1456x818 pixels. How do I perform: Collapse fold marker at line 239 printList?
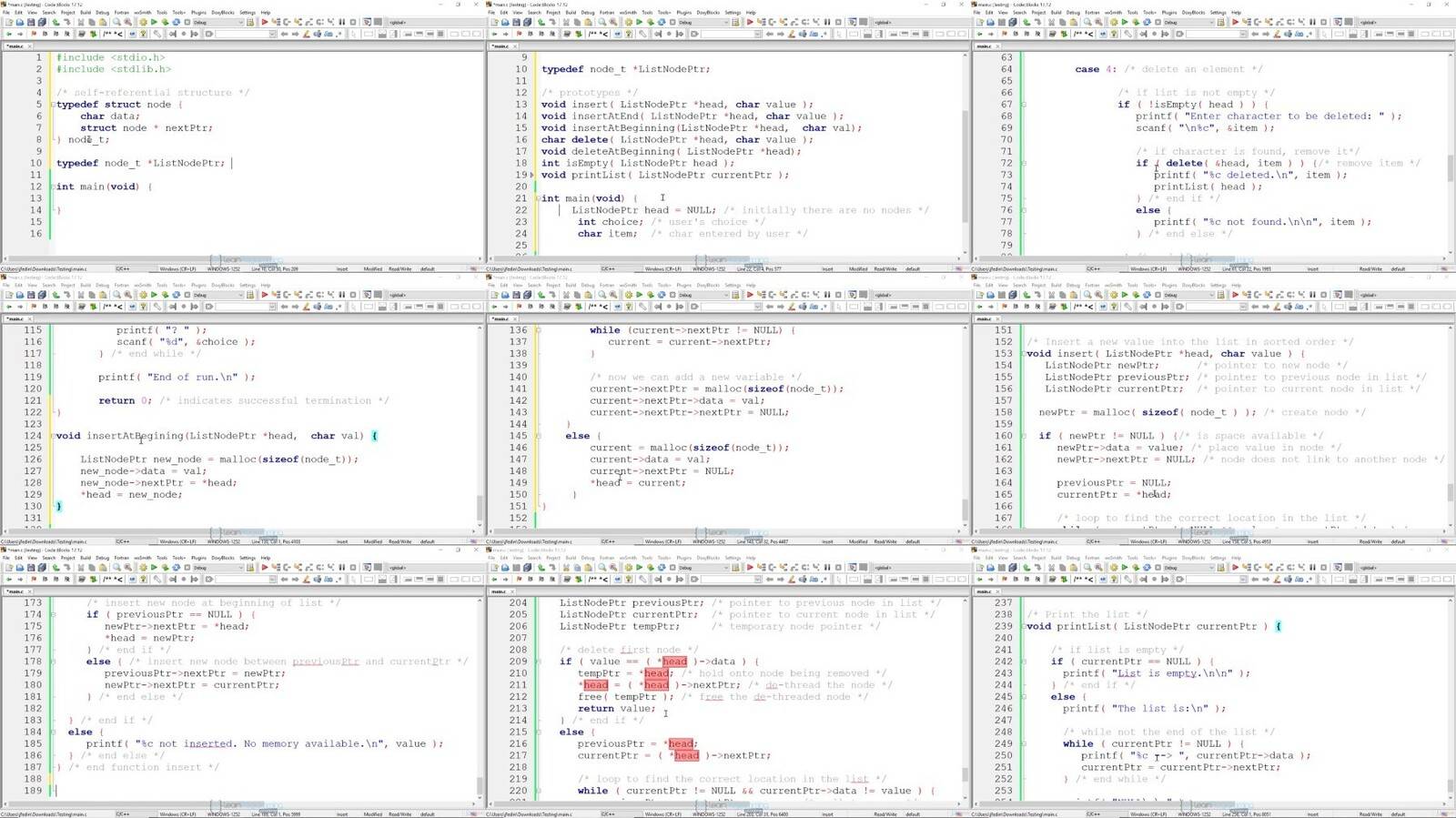tap(1023, 626)
